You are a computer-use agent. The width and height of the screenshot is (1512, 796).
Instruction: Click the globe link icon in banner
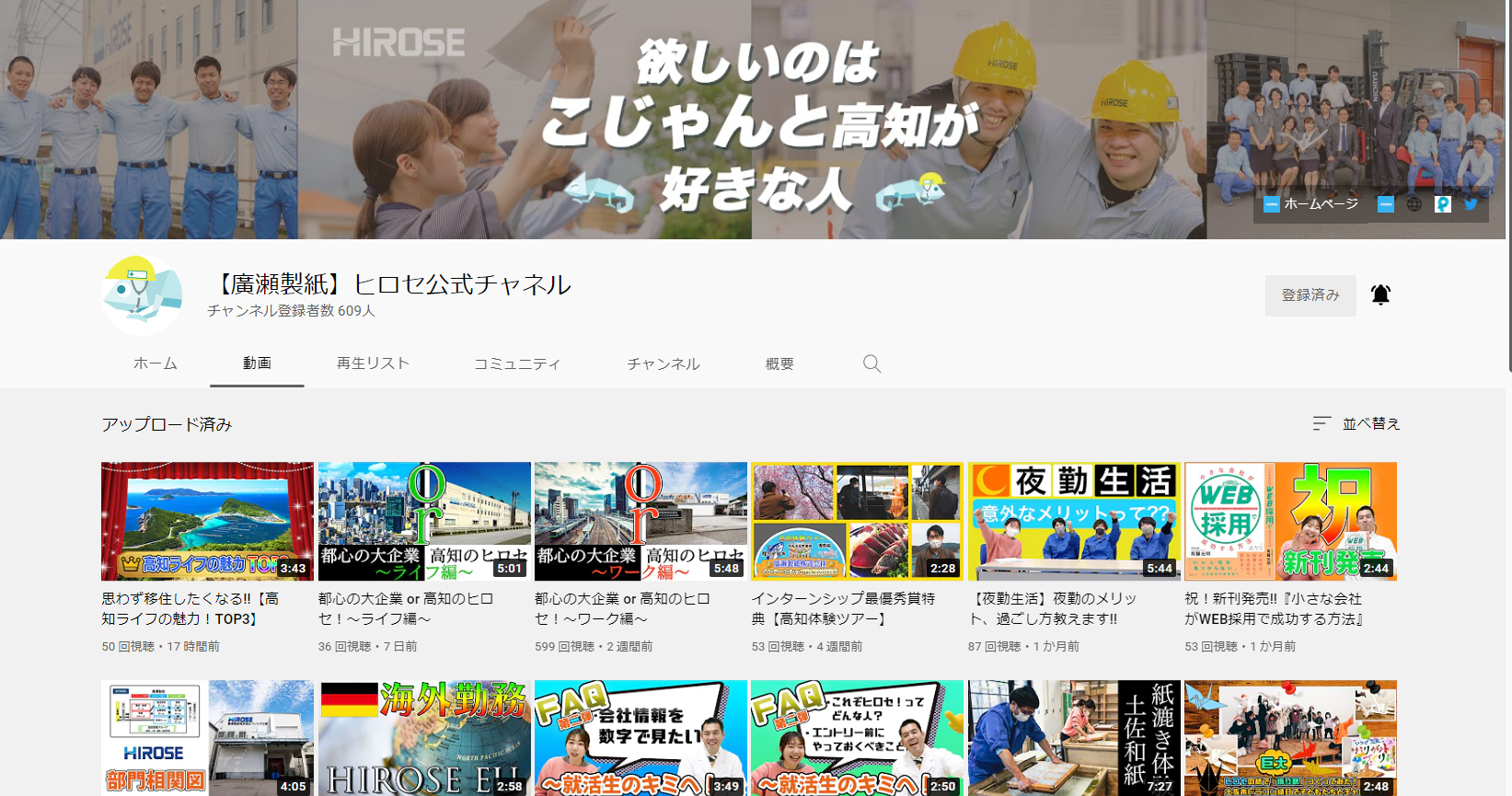pyautogui.click(x=1414, y=204)
